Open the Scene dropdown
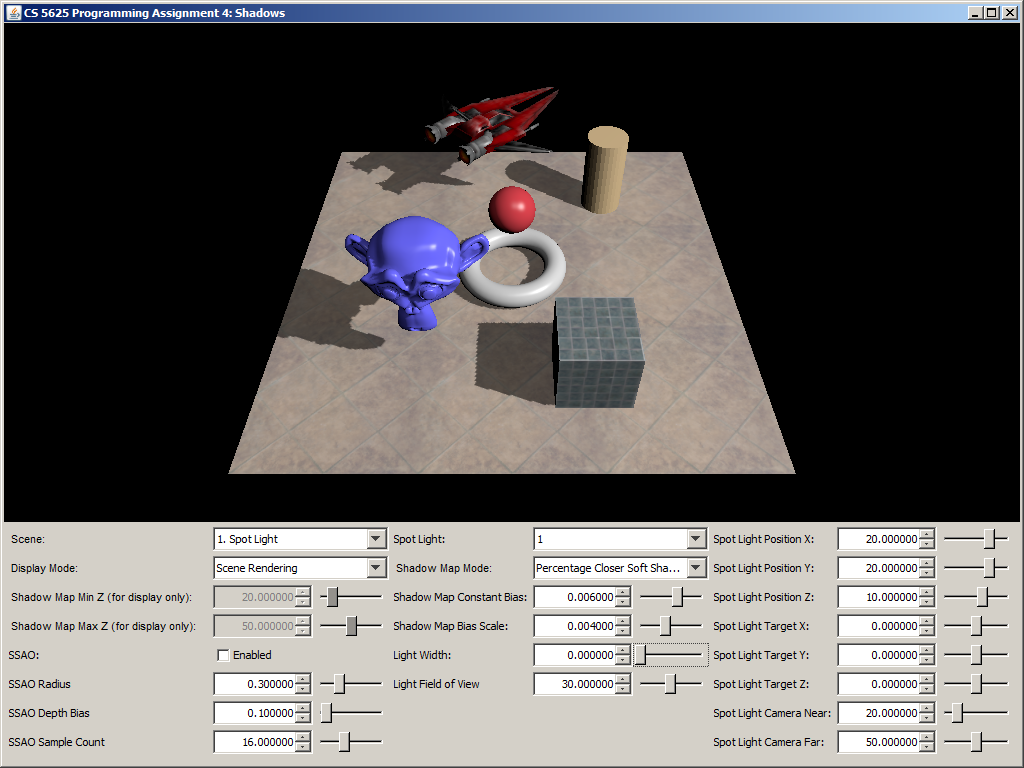This screenshot has width=1024, height=768. coord(376,539)
